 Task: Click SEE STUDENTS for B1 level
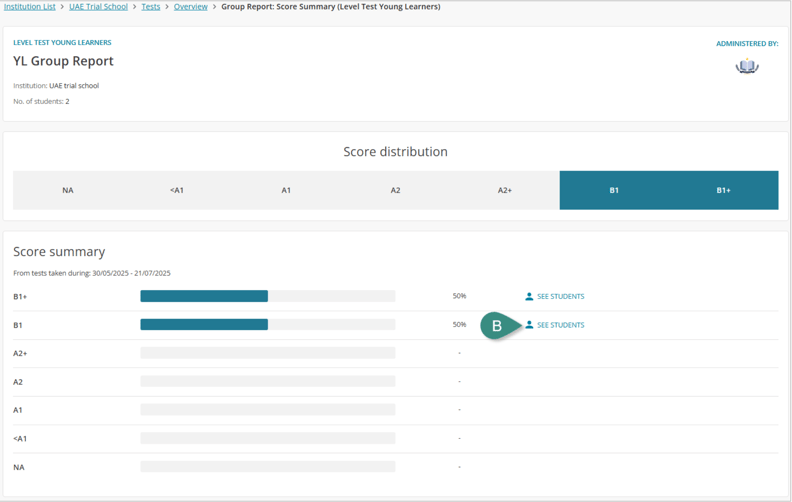[560, 325]
